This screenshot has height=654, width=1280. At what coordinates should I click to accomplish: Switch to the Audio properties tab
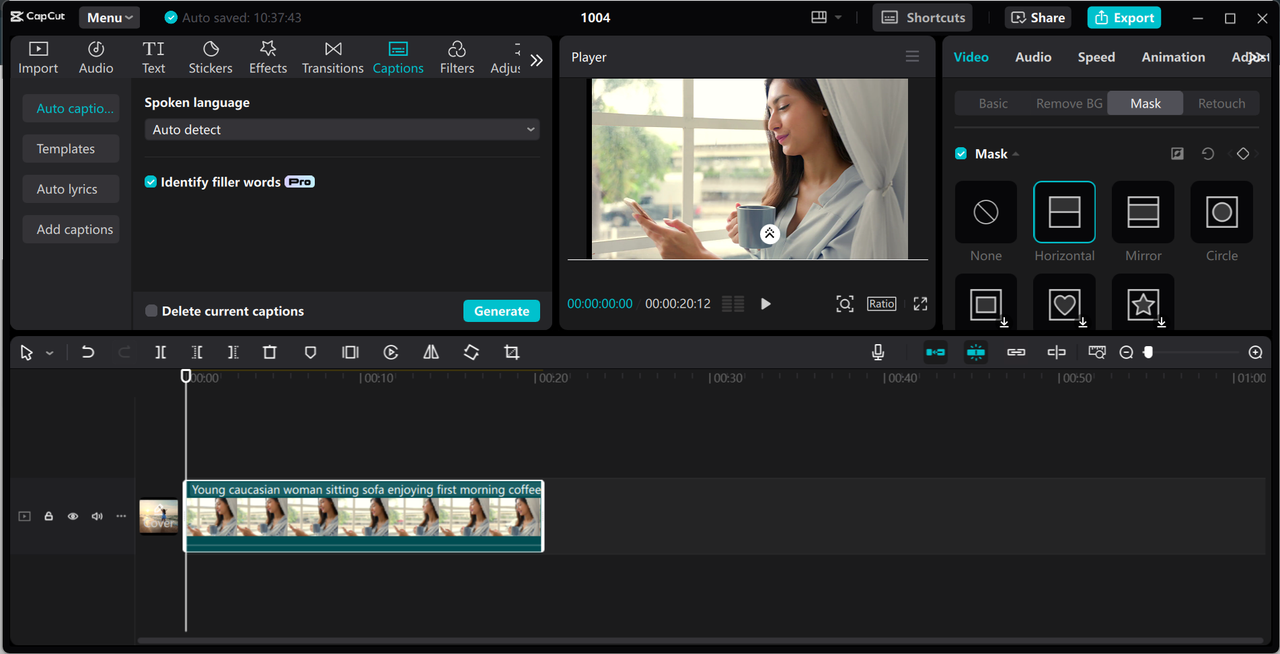pos(1033,57)
